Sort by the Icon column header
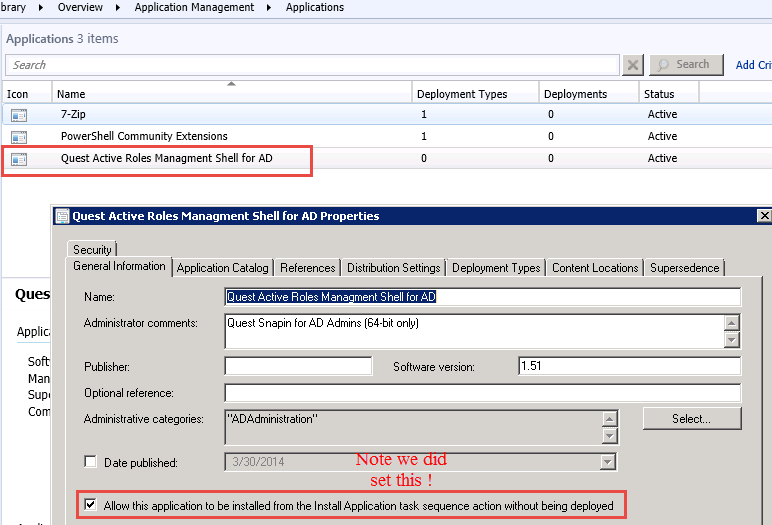The image size is (772, 525). click(27, 94)
